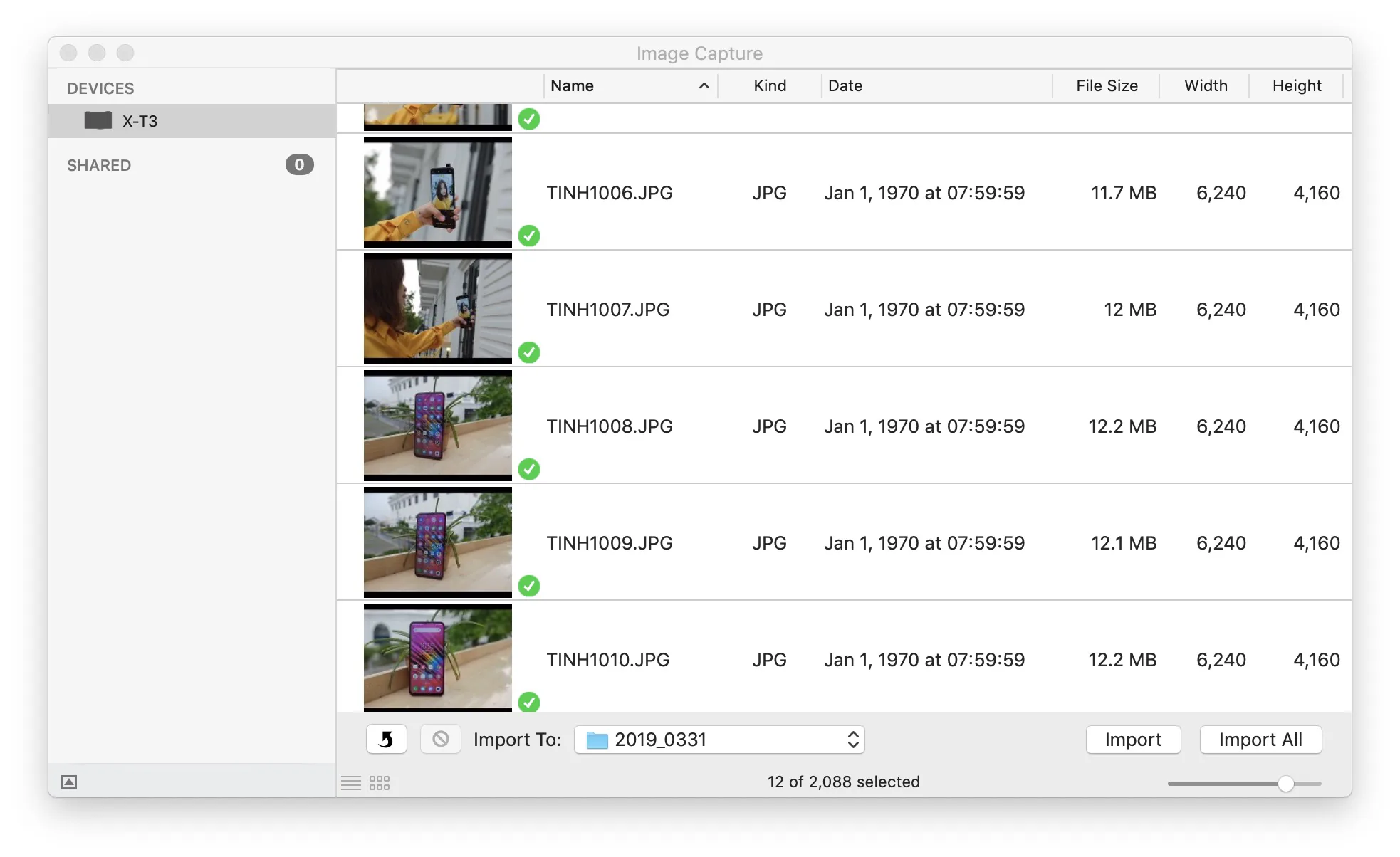This screenshot has height=857, width=1400.
Task: Click the 11.7 MB file size cell
Action: [x=1124, y=193]
